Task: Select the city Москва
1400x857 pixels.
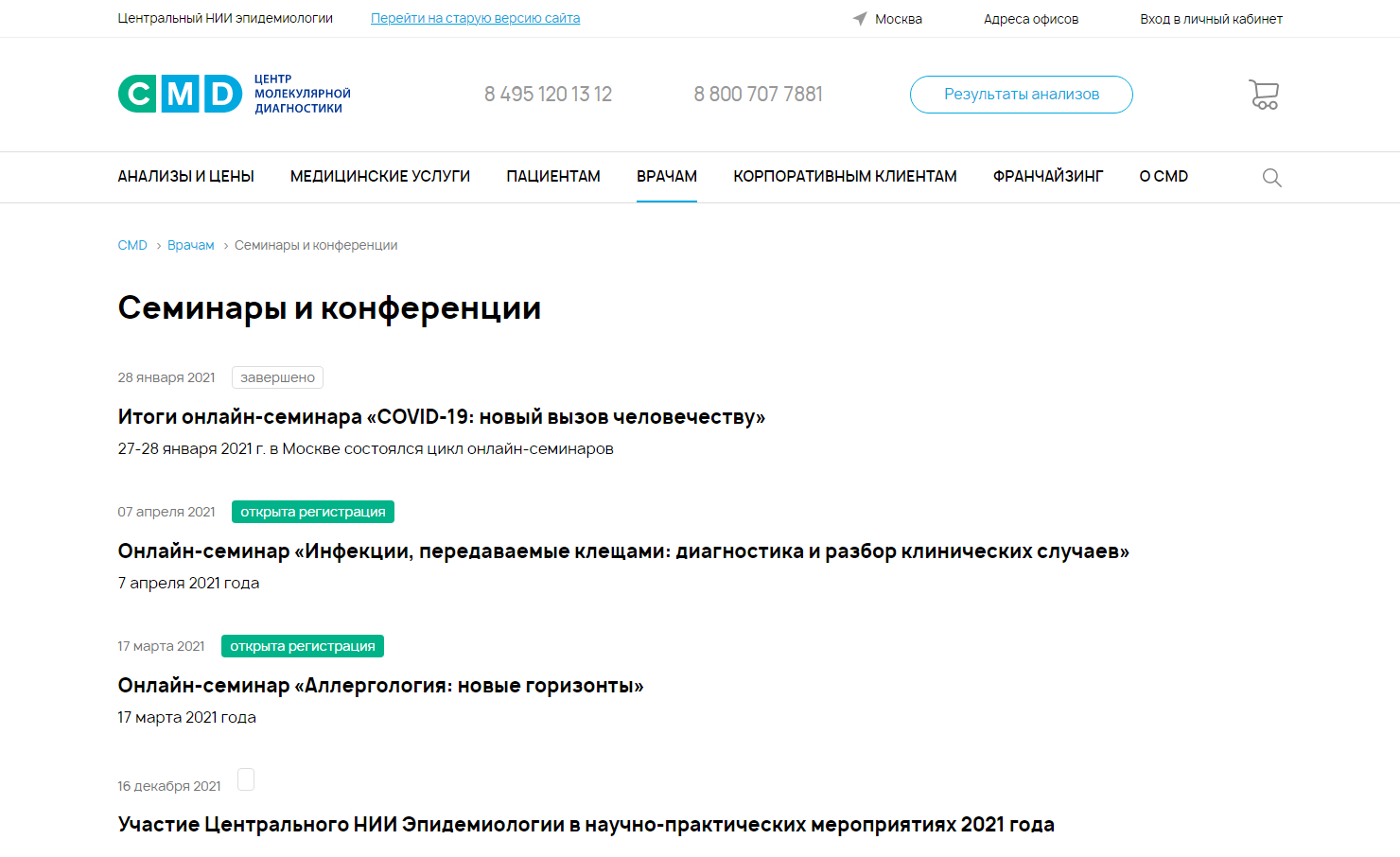Action: [898, 19]
